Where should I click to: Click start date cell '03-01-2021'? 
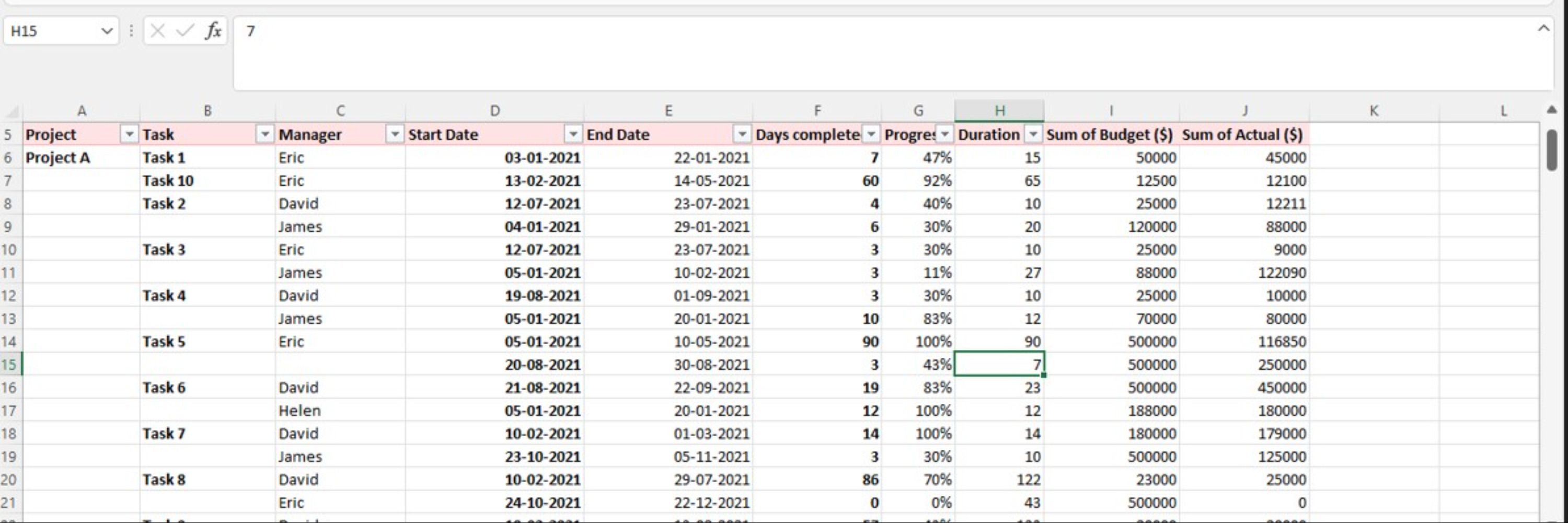[x=495, y=158]
